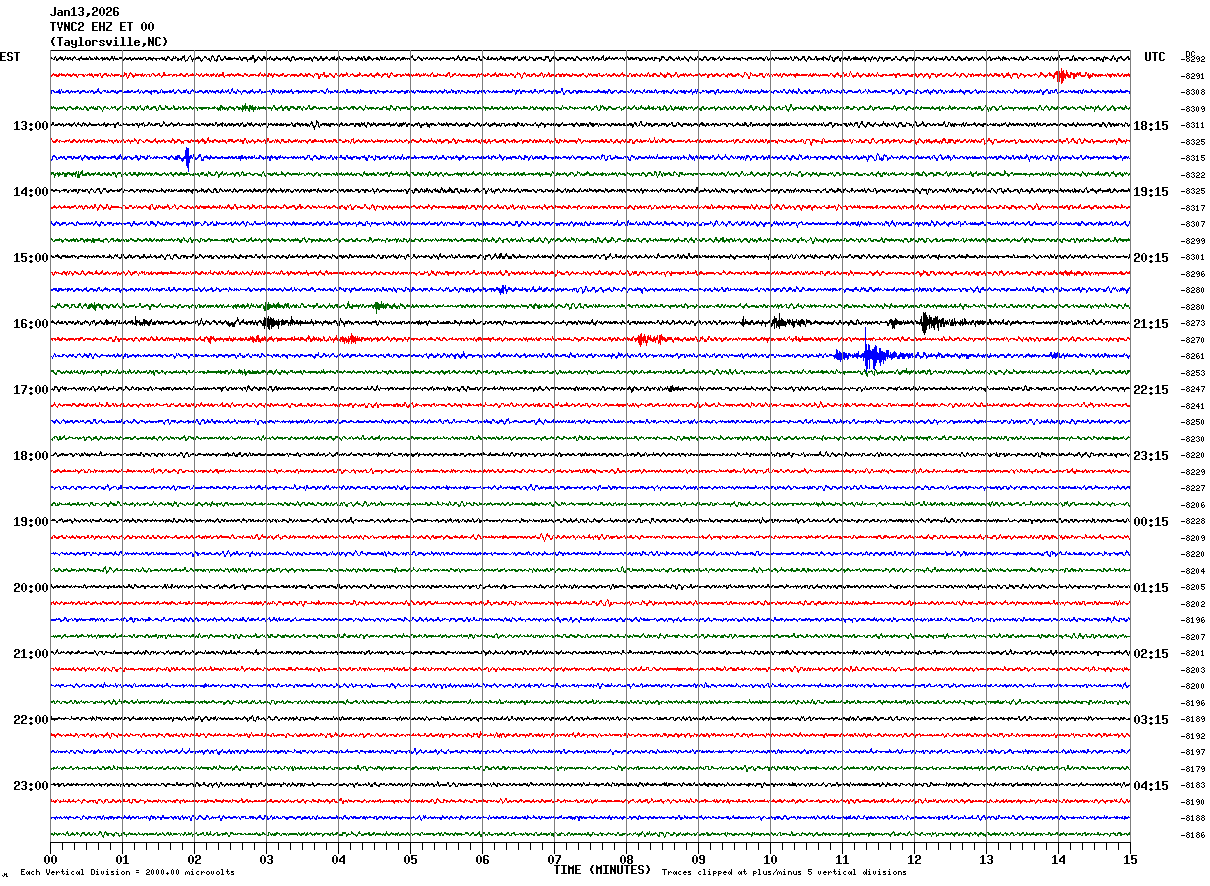Screen dimensions: 1210x886
Task: Click the Jan13,2026 date label
Action: [84, 12]
